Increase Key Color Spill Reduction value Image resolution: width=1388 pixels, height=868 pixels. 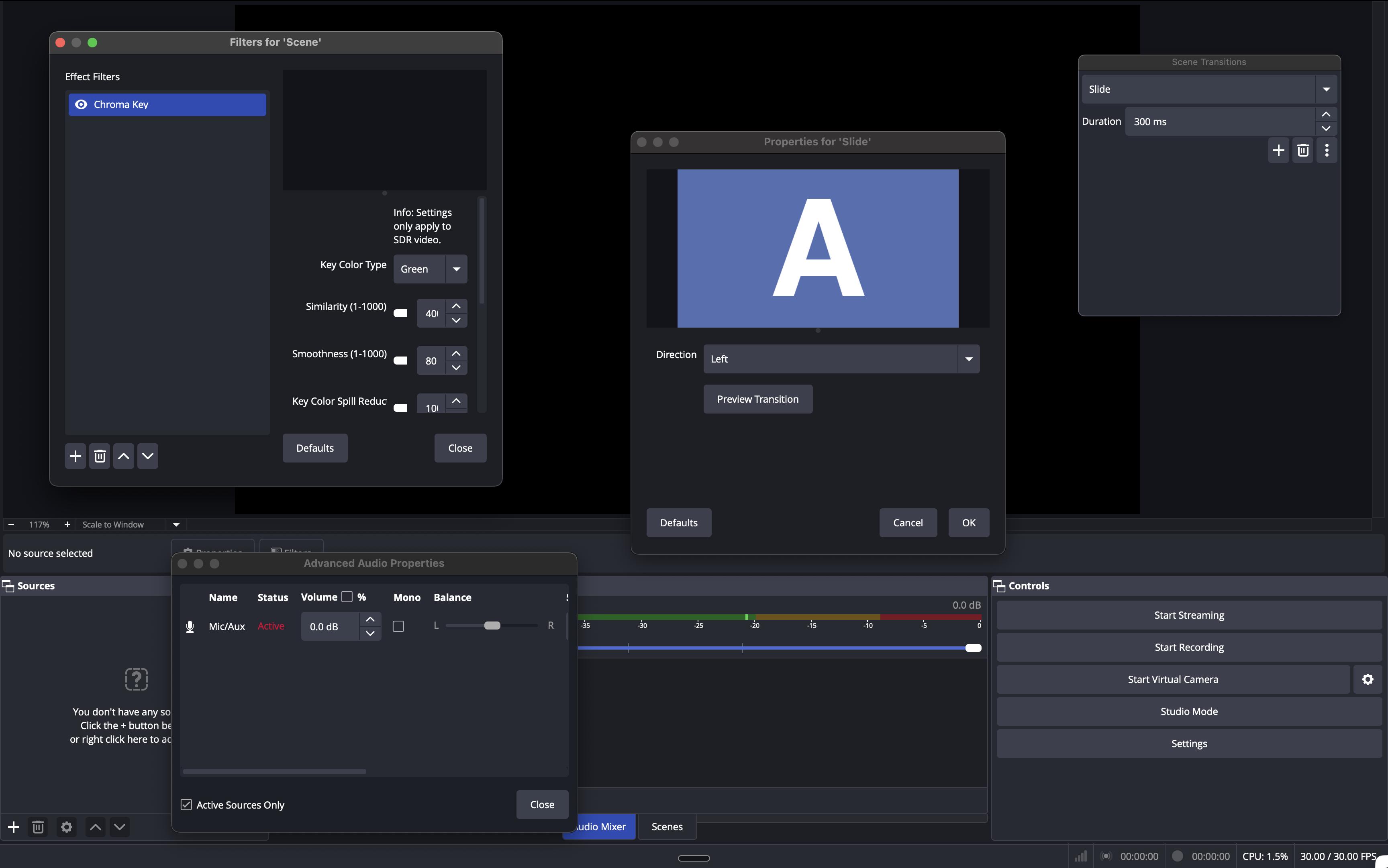(x=456, y=401)
